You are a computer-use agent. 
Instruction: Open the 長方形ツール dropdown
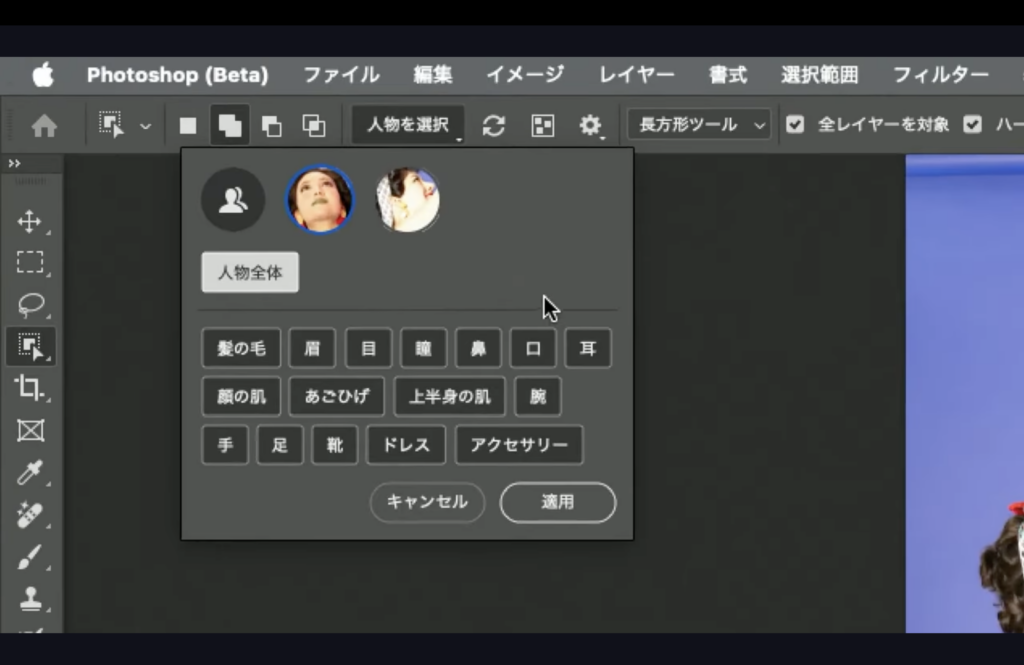699,125
